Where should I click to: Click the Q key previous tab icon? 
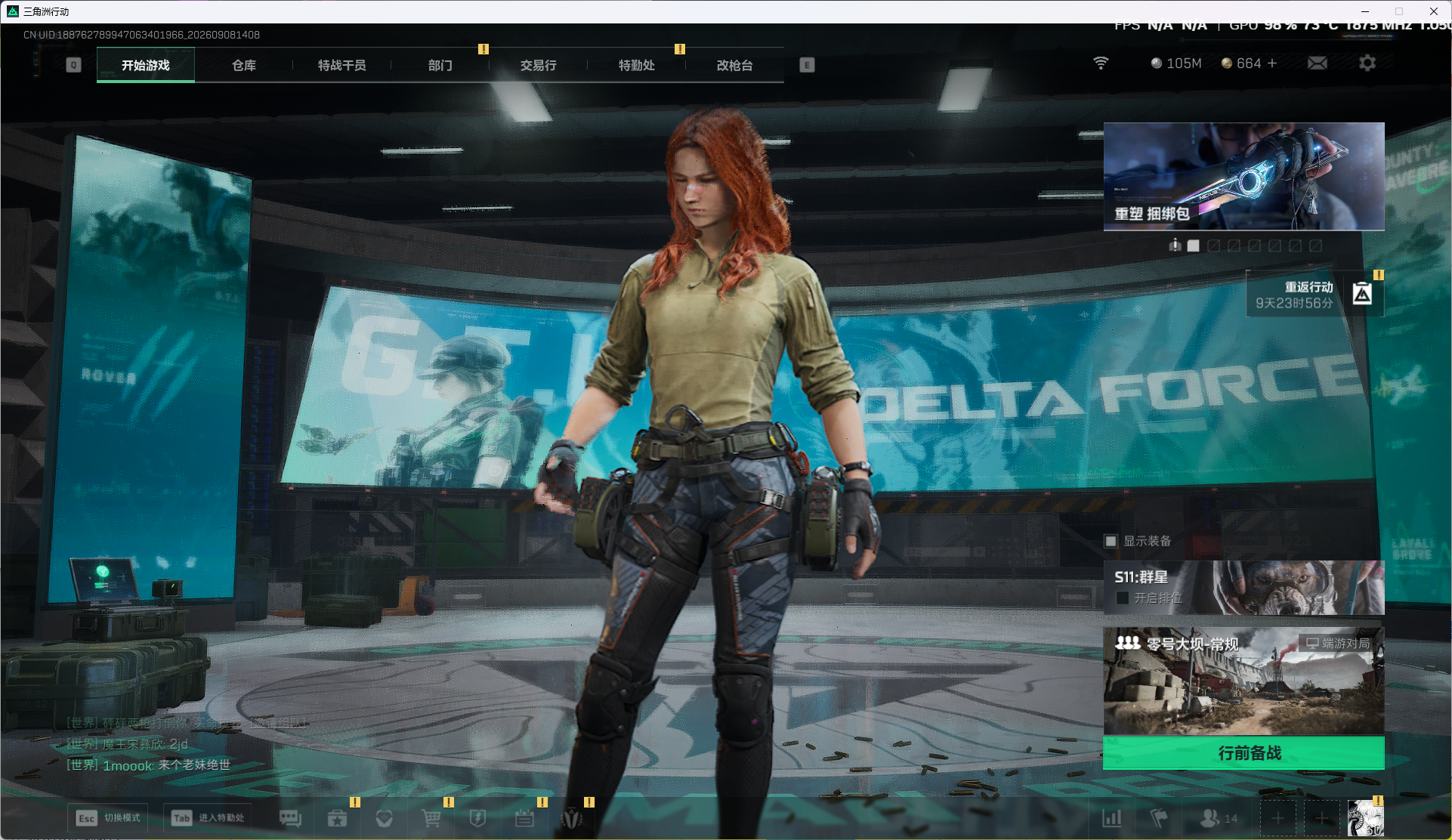[73, 65]
